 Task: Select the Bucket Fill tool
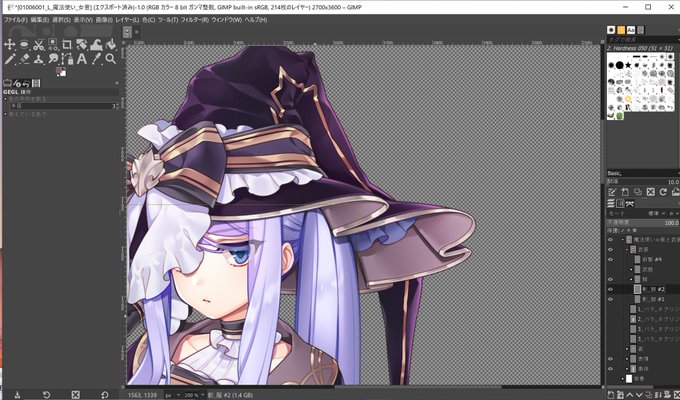point(111,44)
